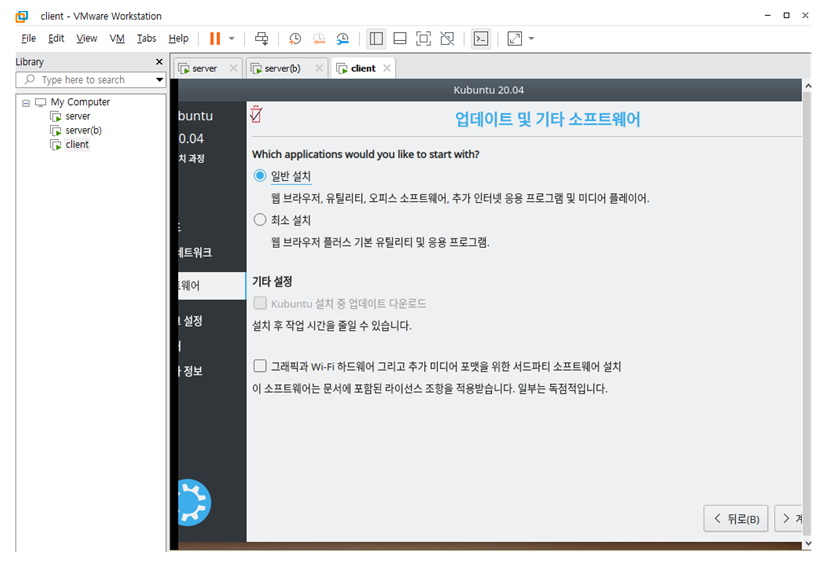830x561 pixels.
Task: Open the View menu
Action: (86, 39)
